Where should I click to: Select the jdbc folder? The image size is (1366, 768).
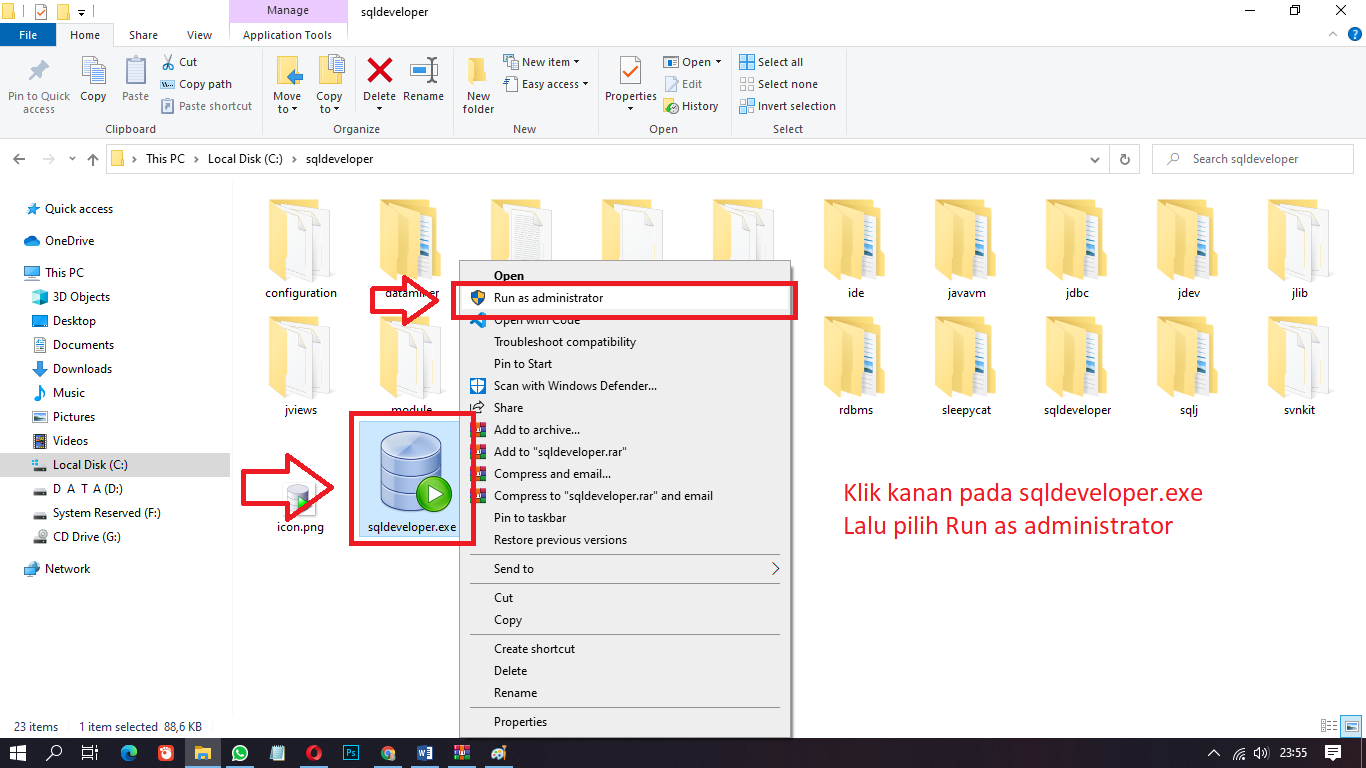click(x=1077, y=250)
